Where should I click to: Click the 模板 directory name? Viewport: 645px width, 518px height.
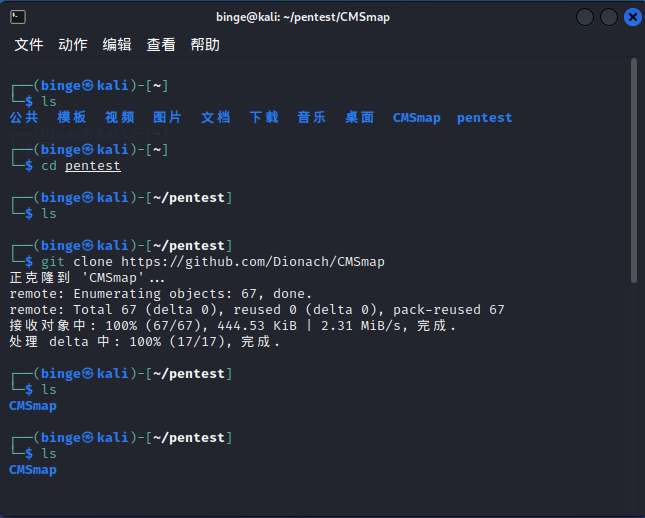tap(72, 118)
